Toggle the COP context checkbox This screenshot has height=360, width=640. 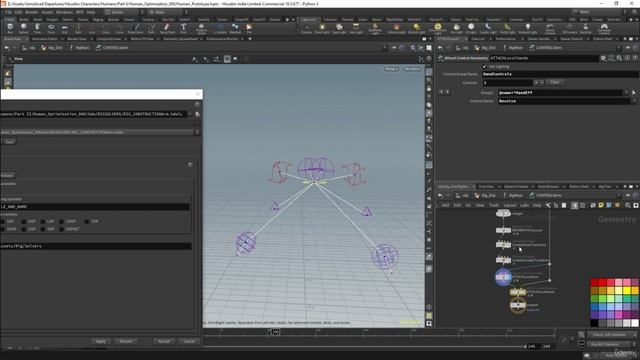[24, 229]
